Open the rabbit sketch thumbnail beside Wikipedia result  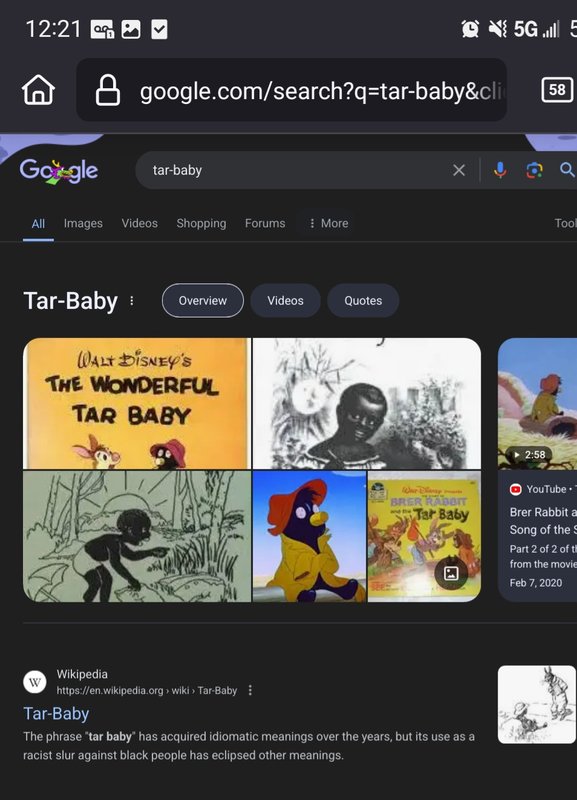pyautogui.click(x=537, y=704)
